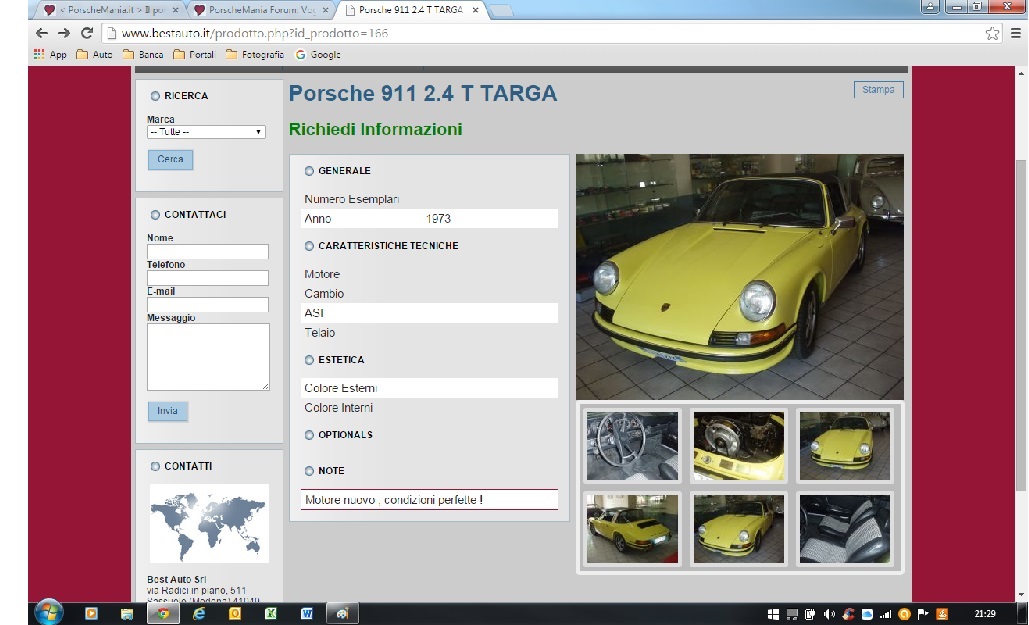Click the Stampa print button

click(879, 89)
